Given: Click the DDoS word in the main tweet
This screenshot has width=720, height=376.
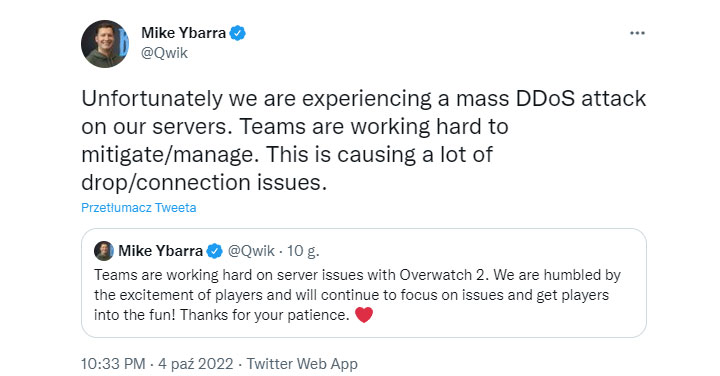Looking at the screenshot, I should click(546, 99).
